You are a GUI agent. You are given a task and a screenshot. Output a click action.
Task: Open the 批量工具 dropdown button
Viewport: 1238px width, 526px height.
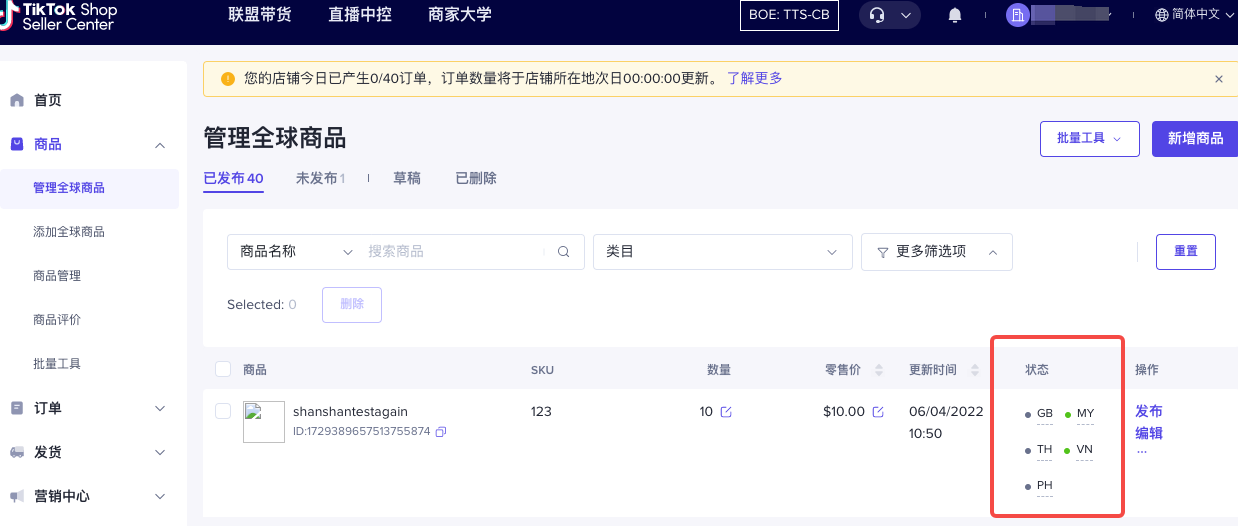pyautogui.click(x=1090, y=138)
